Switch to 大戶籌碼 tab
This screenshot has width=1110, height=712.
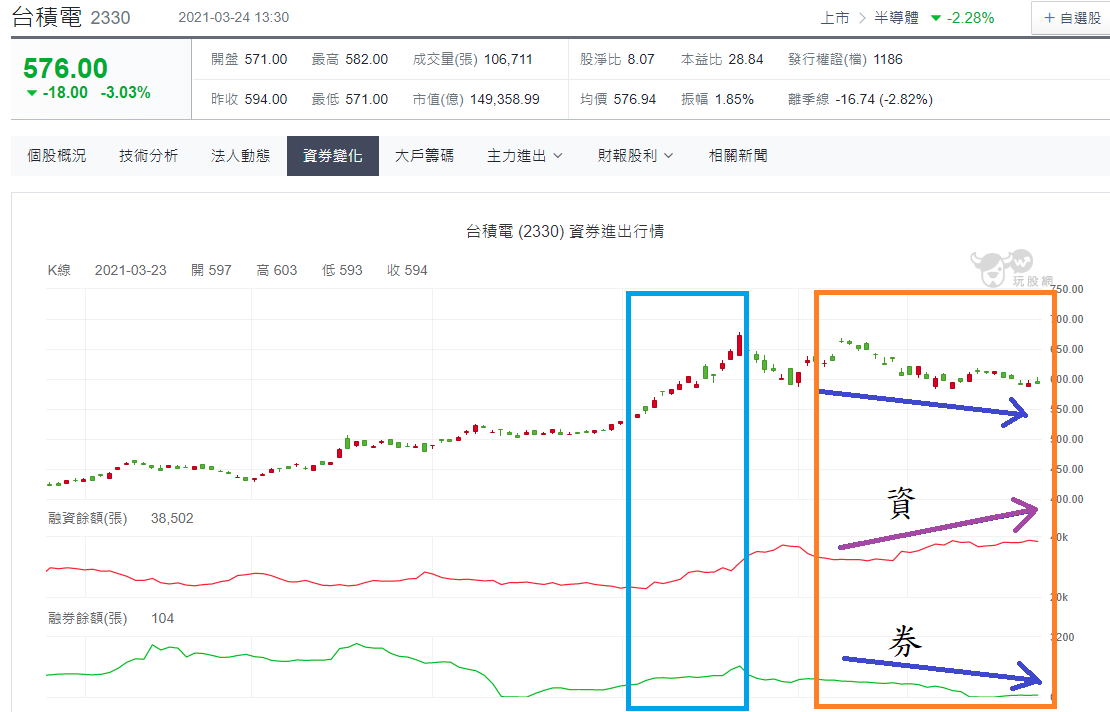[x=424, y=156]
